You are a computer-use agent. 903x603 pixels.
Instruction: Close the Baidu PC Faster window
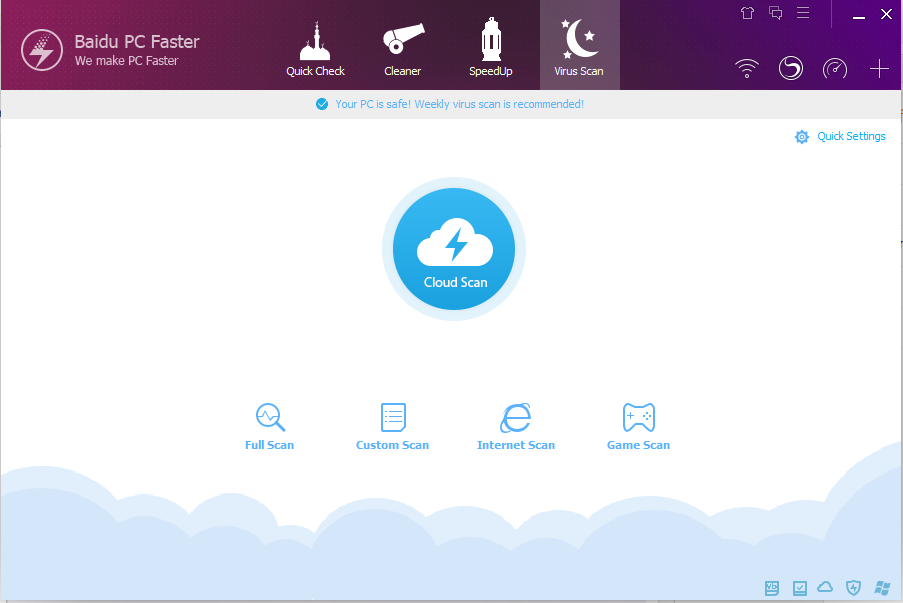pyautogui.click(x=886, y=14)
